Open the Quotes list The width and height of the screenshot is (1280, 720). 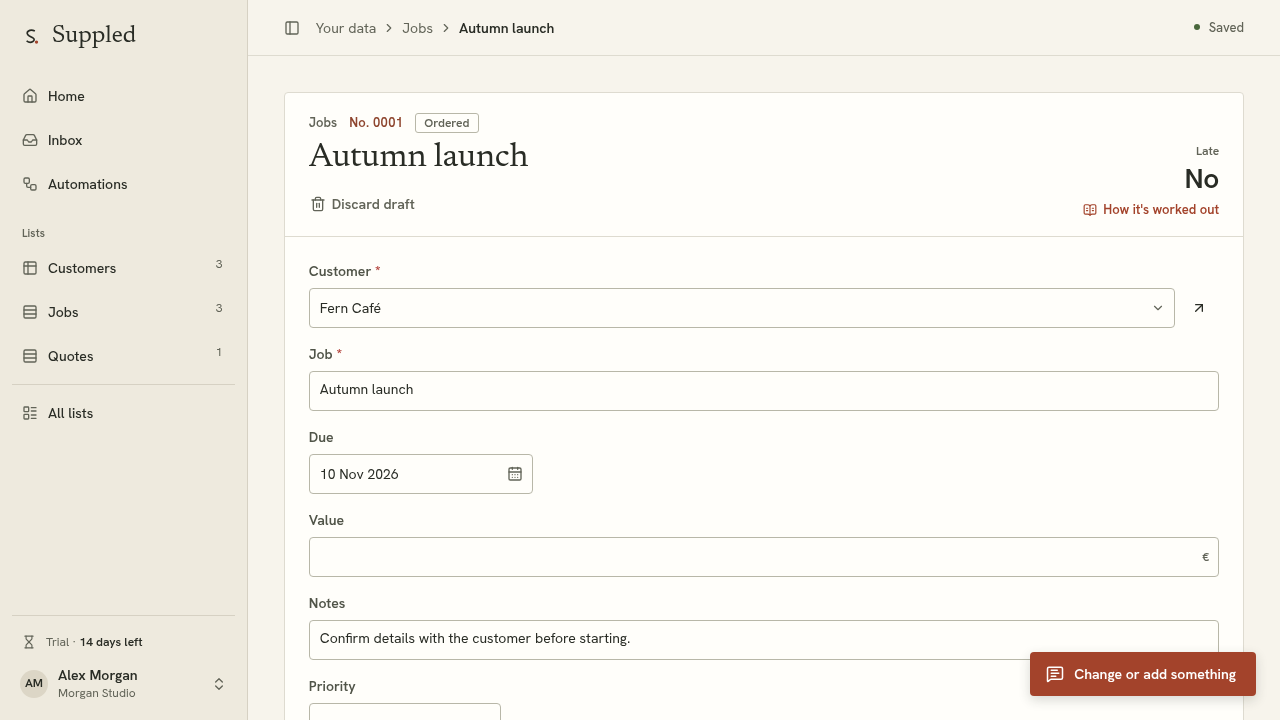coord(123,356)
